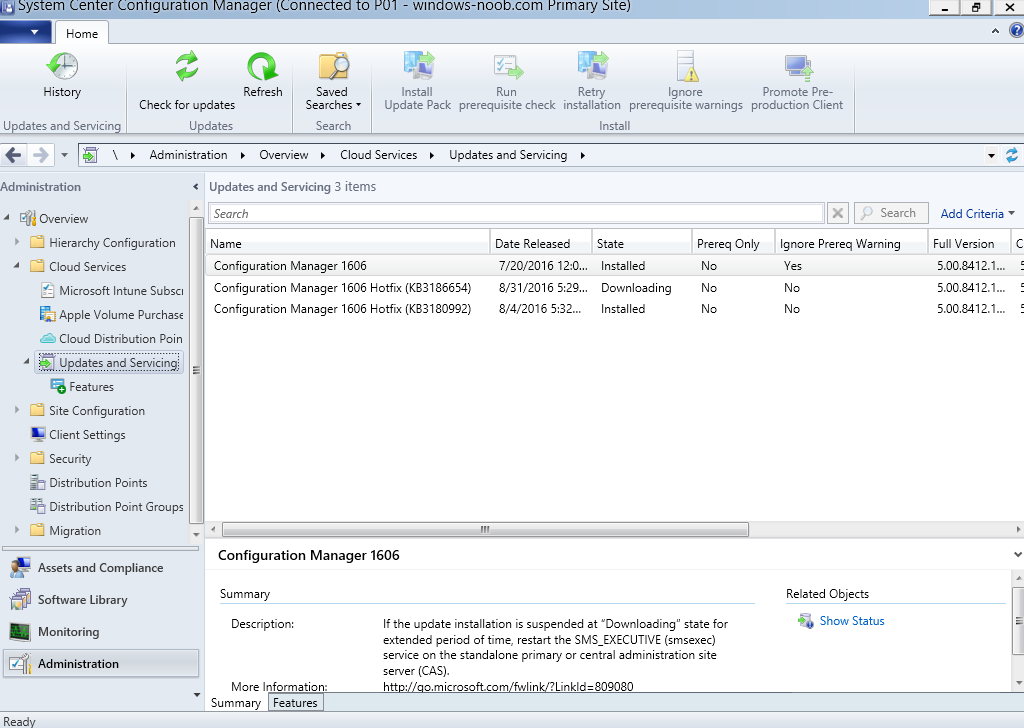This screenshot has width=1024, height=728.
Task: Click the back navigation arrow
Action: point(13,155)
